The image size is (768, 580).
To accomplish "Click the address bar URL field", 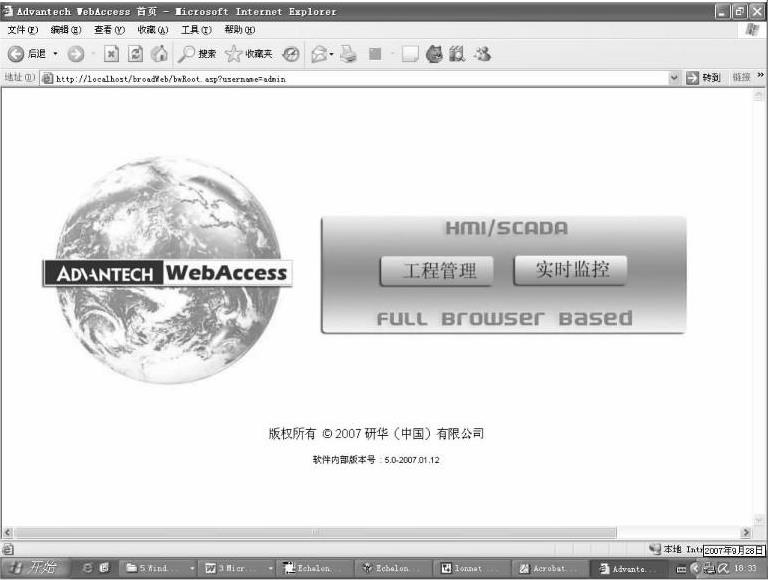I will click(x=361, y=78).
